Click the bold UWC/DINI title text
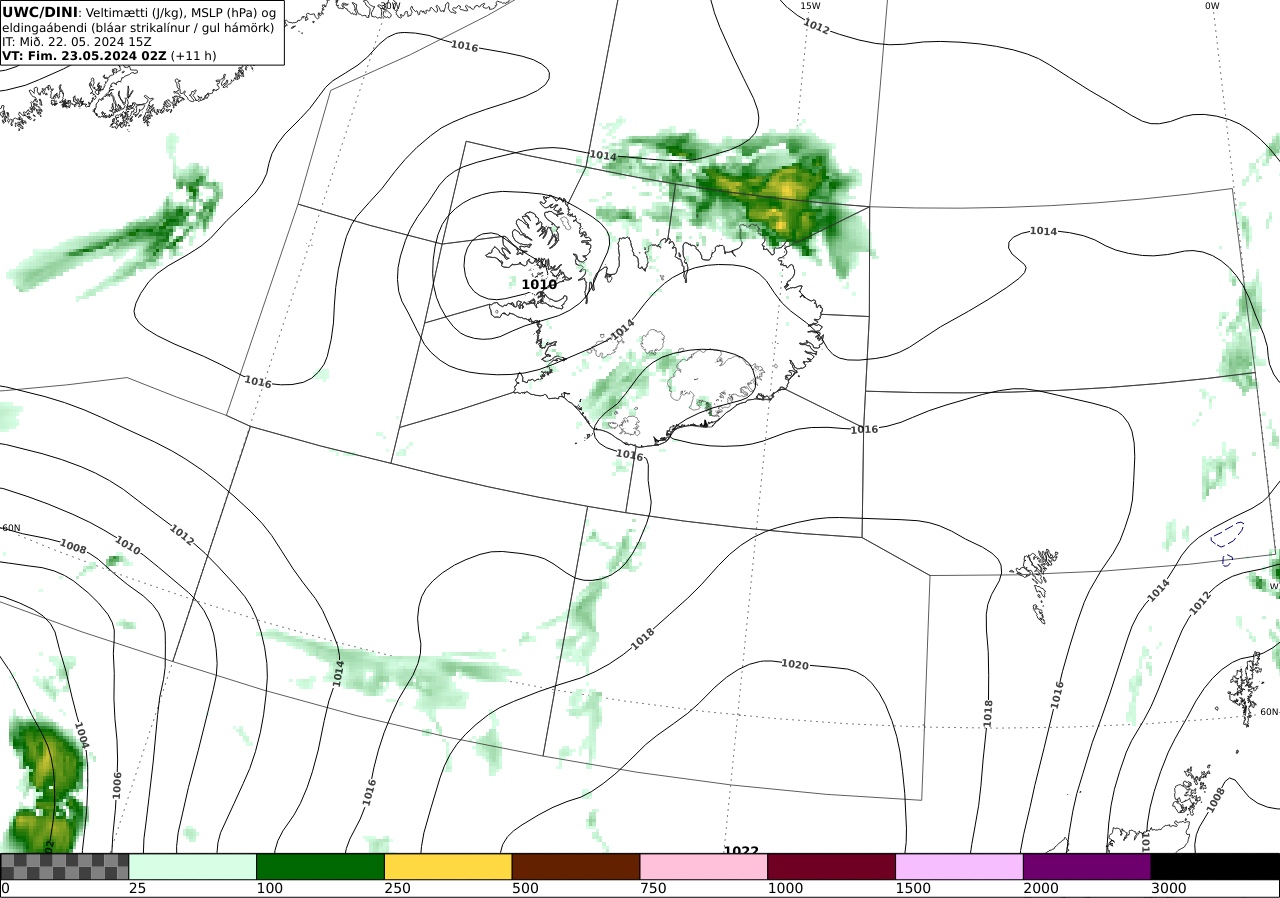This screenshot has width=1280, height=898. (40, 12)
